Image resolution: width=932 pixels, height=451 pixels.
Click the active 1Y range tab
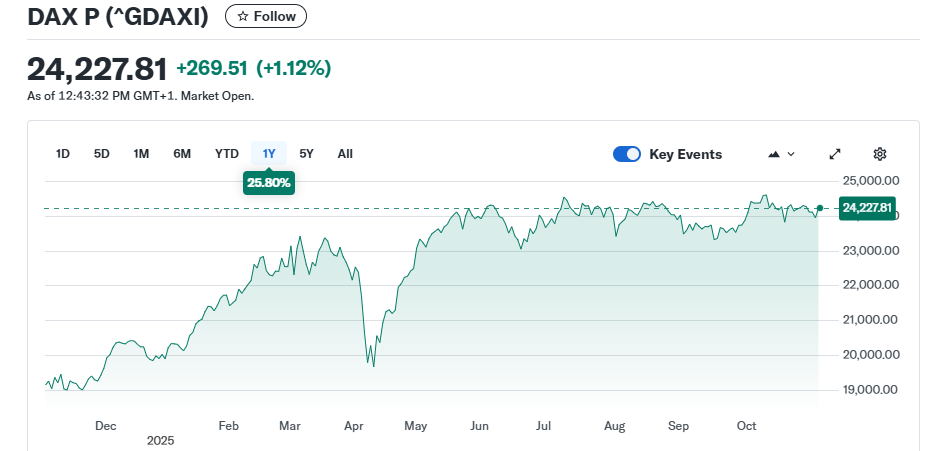268,154
